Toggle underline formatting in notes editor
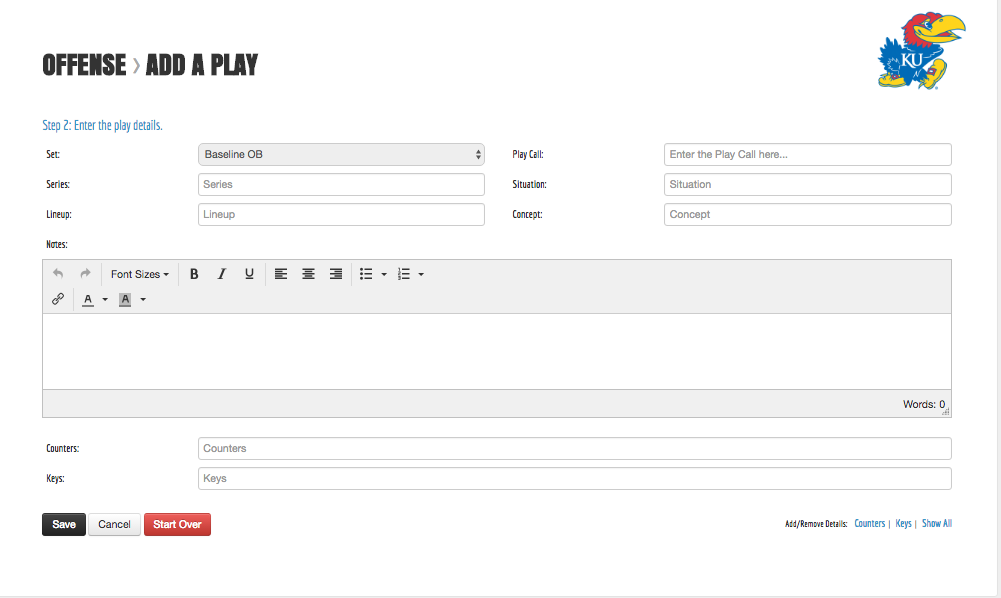 (x=249, y=274)
